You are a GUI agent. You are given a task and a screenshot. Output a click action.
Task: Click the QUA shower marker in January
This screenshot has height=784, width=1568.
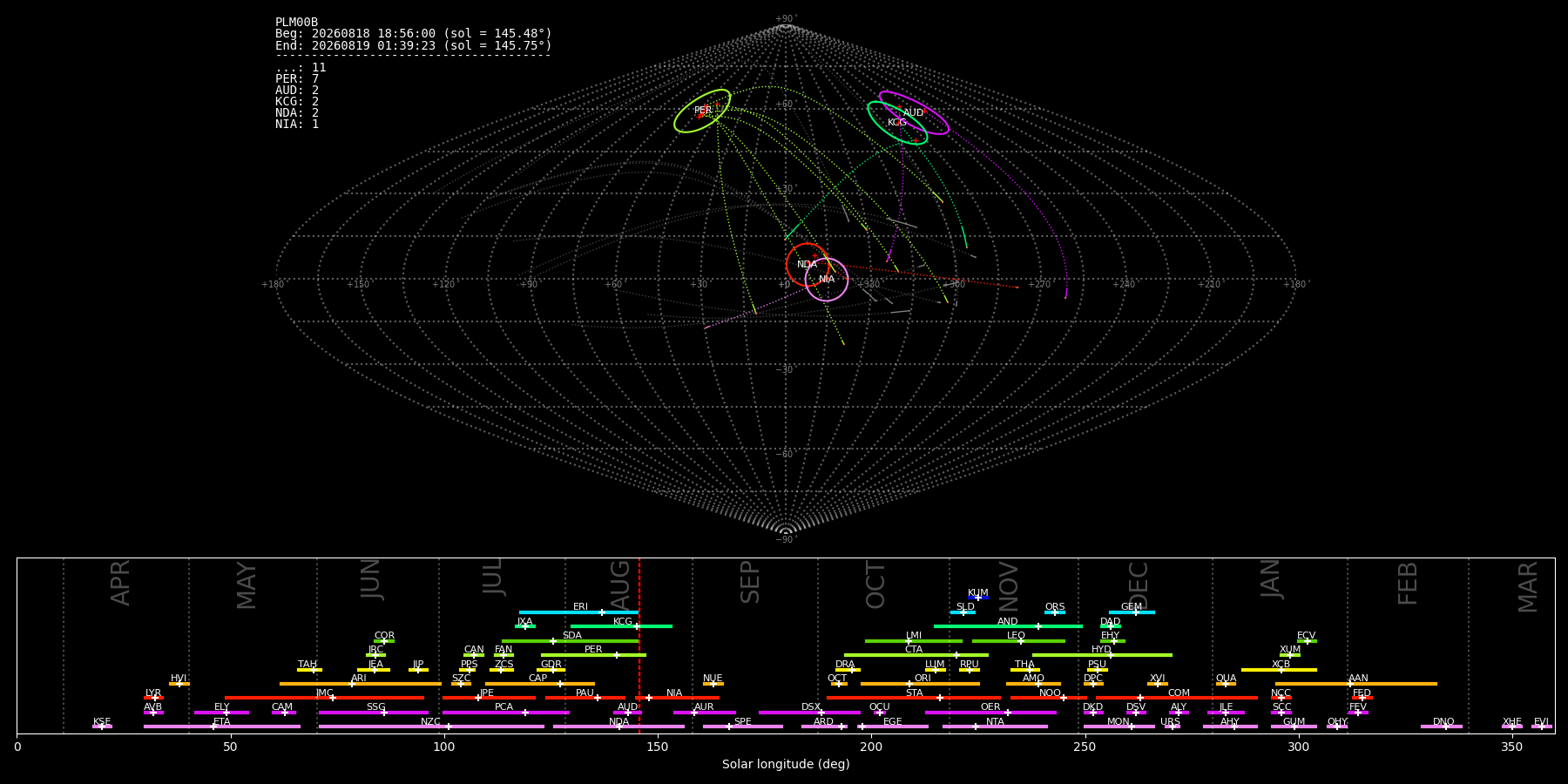coord(1226,684)
